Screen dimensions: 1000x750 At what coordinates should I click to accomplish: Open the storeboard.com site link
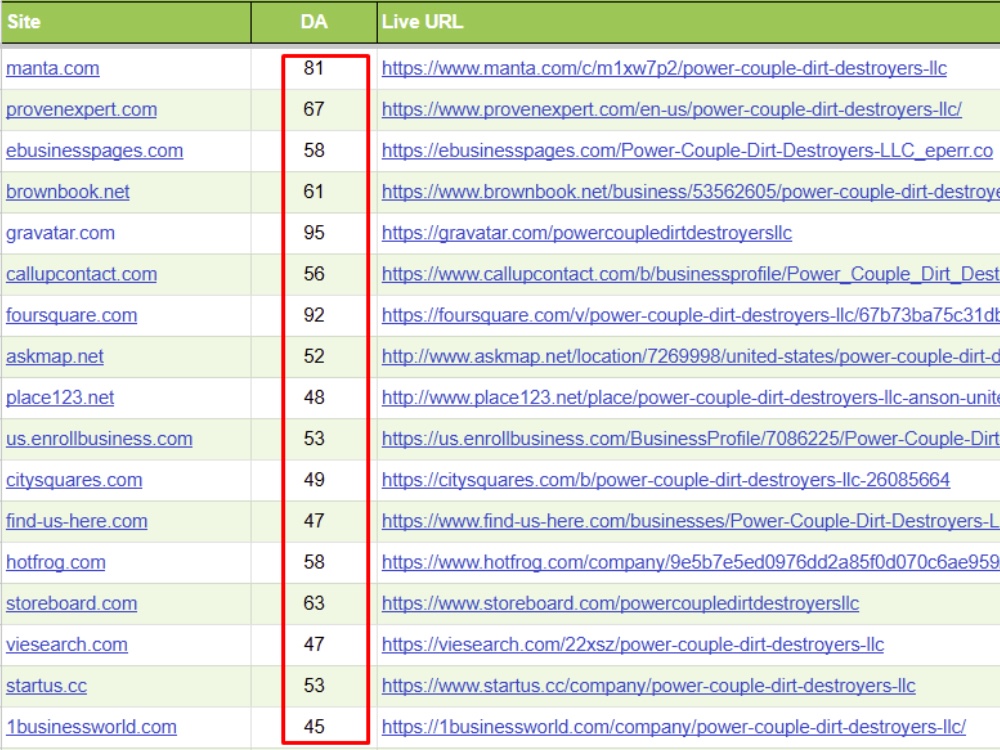point(71,603)
